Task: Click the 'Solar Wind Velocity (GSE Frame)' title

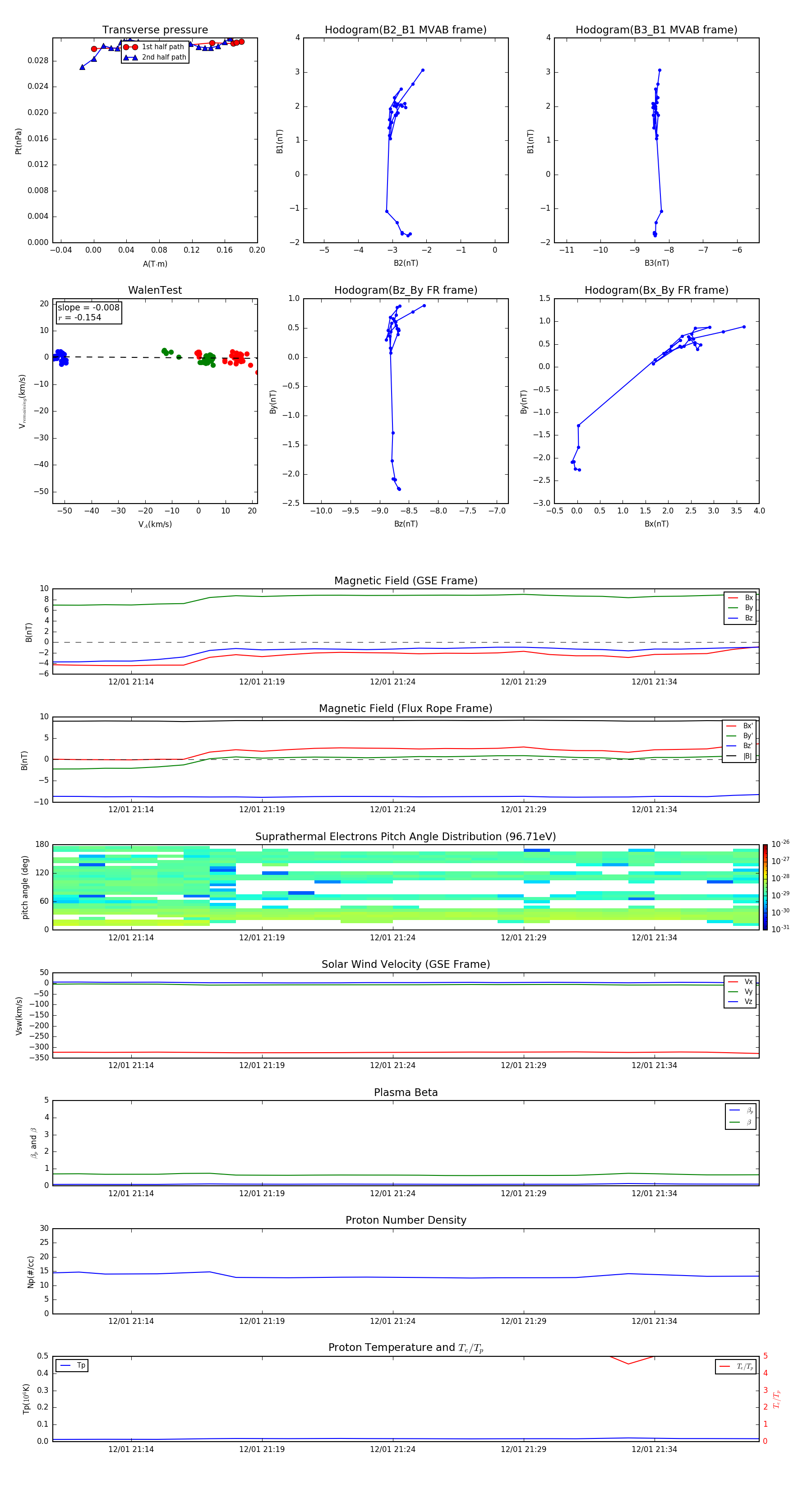Action: [x=406, y=964]
